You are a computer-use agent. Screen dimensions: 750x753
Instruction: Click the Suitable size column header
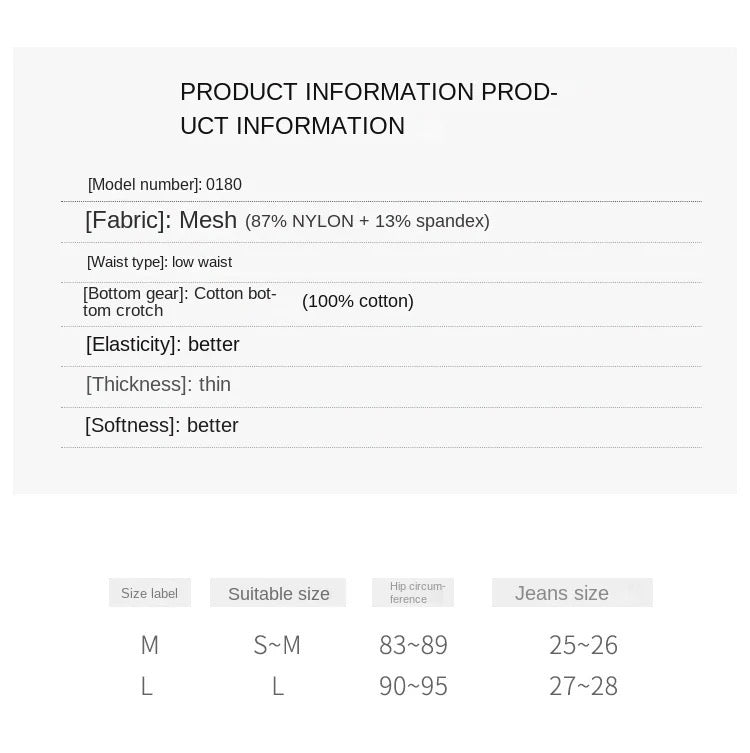pyautogui.click(x=278, y=594)
